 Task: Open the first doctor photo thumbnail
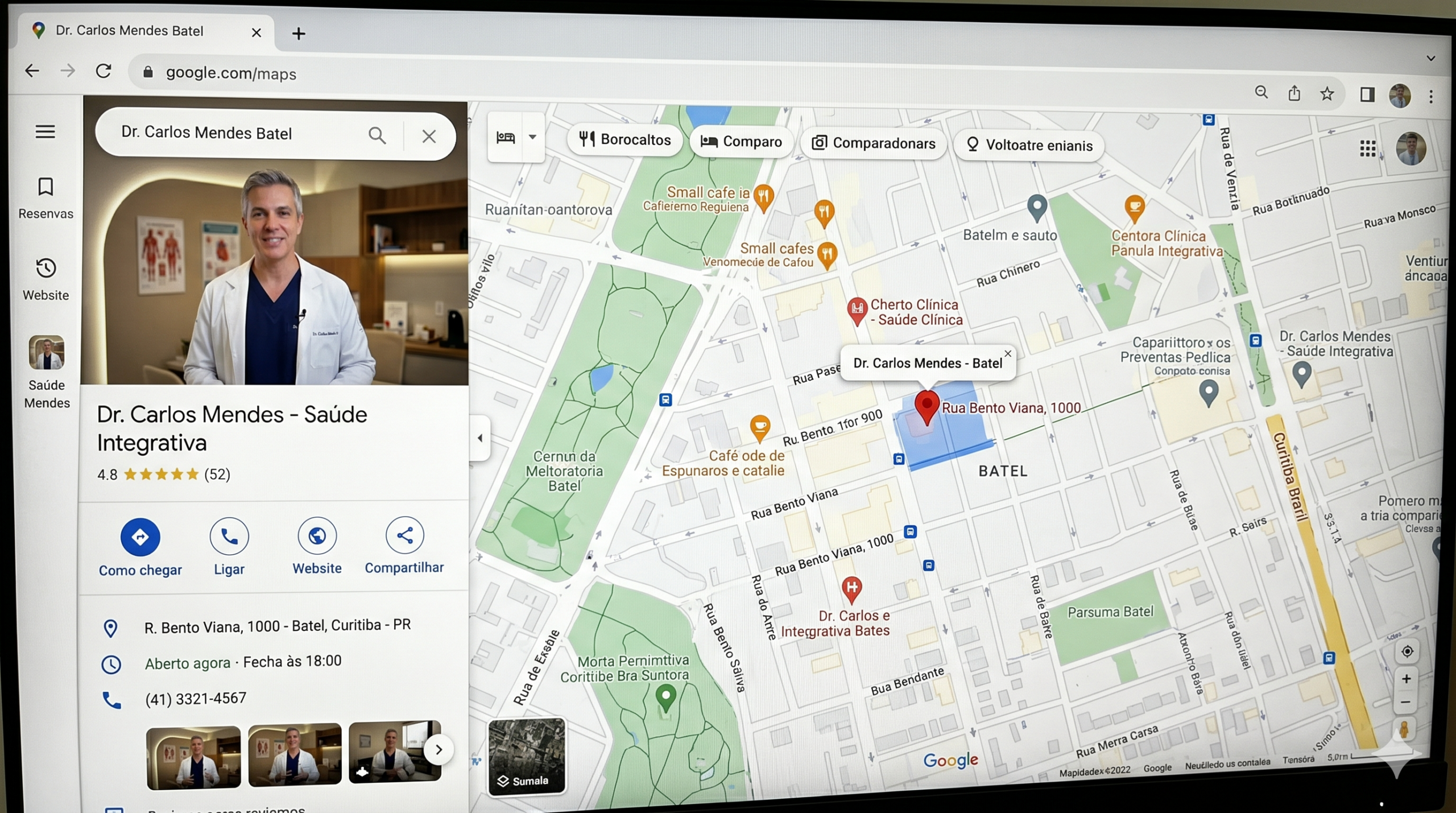pos(193,757)
